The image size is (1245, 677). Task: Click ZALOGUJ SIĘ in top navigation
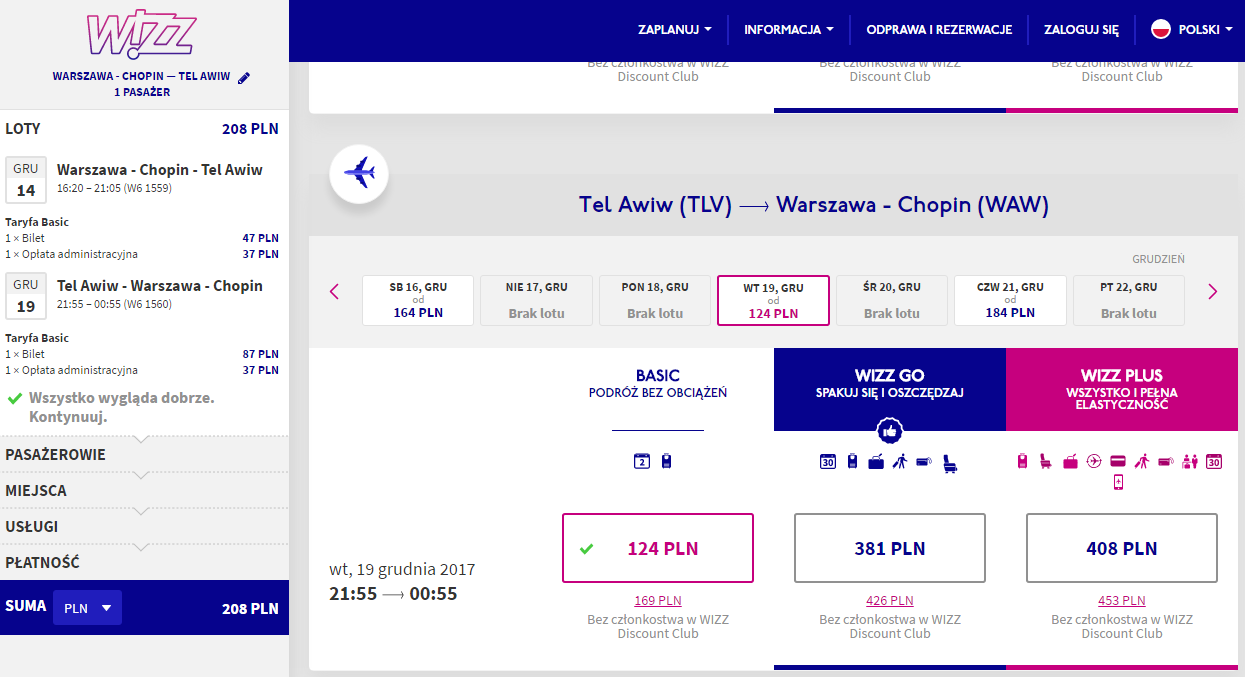point(1081,29)
